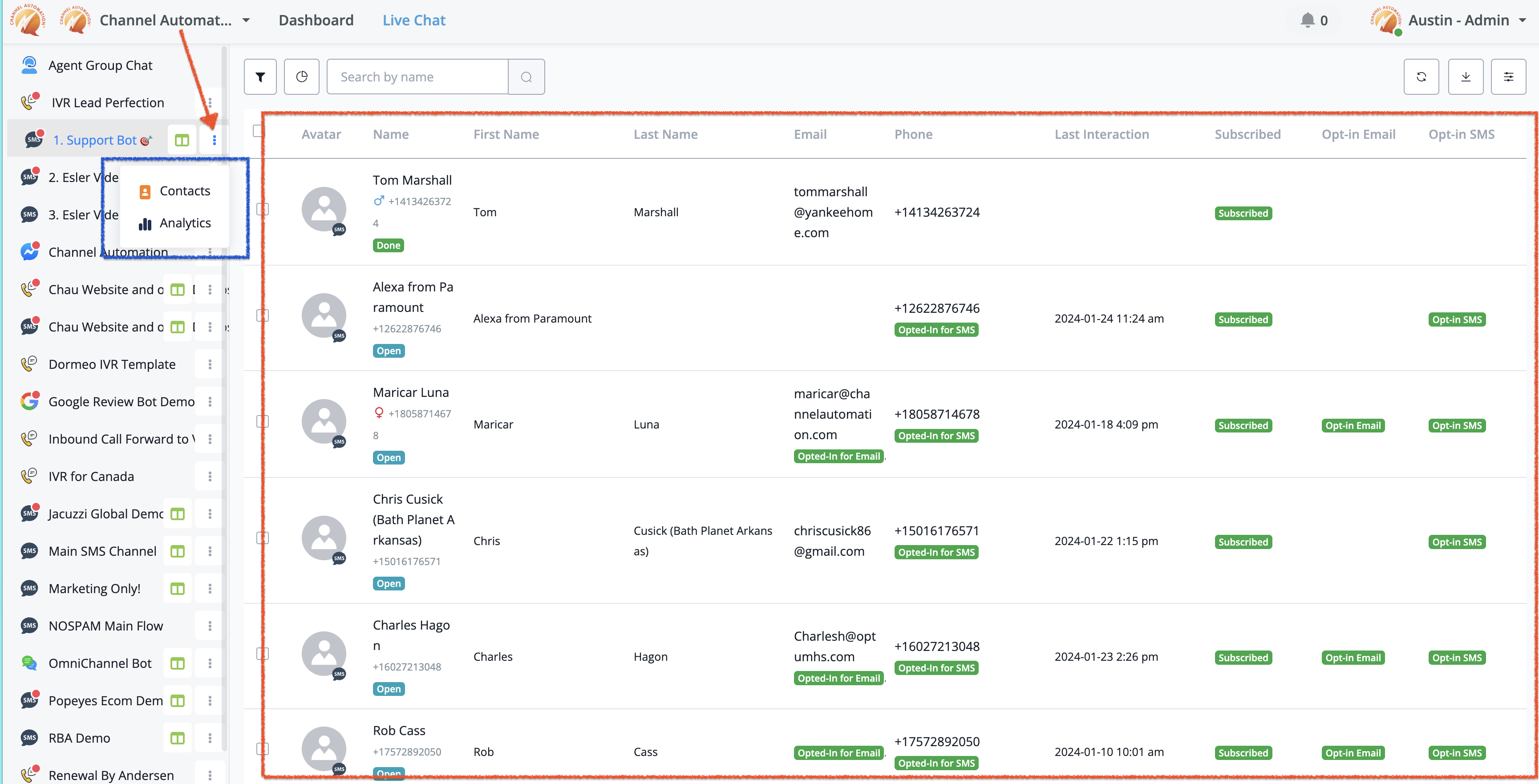The width and height of the screenshot is (1539, 784).
Task: Click the Channel Automation logo in the header
Action: point(27,20)
